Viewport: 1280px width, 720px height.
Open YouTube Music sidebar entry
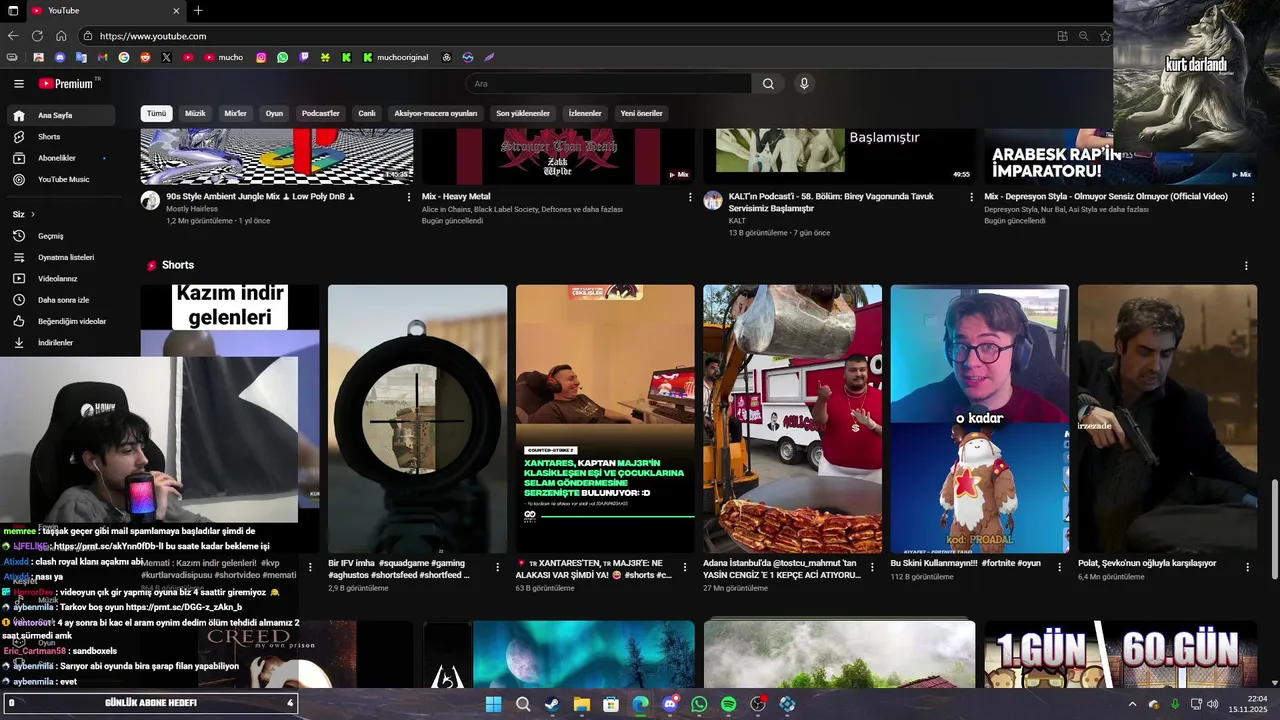coord(61,180)
